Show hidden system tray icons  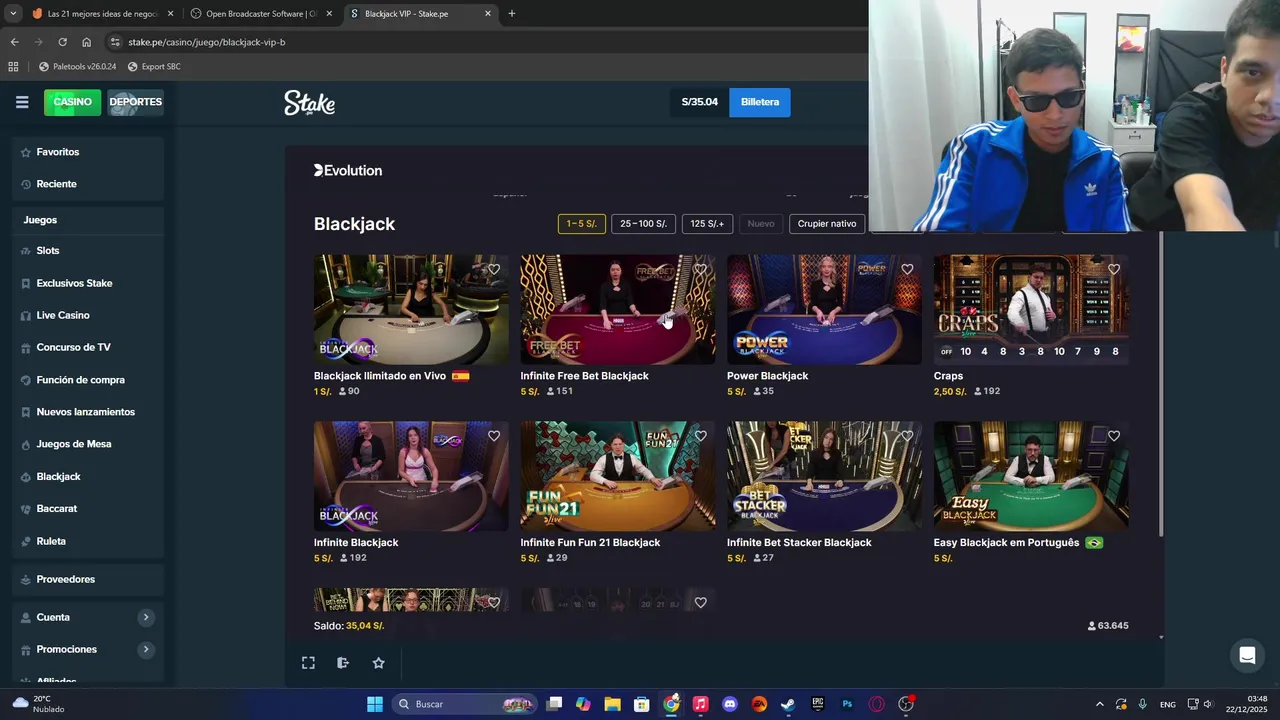click(1100, 704)
